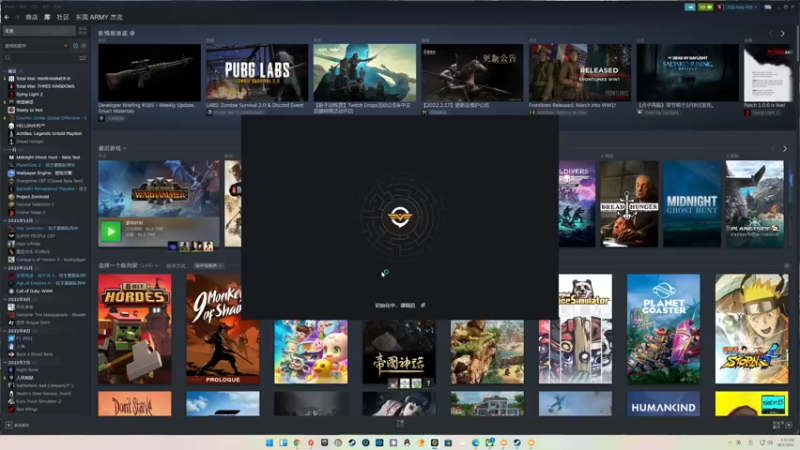Open friends and chat icon at bottom right

[789, 424]
